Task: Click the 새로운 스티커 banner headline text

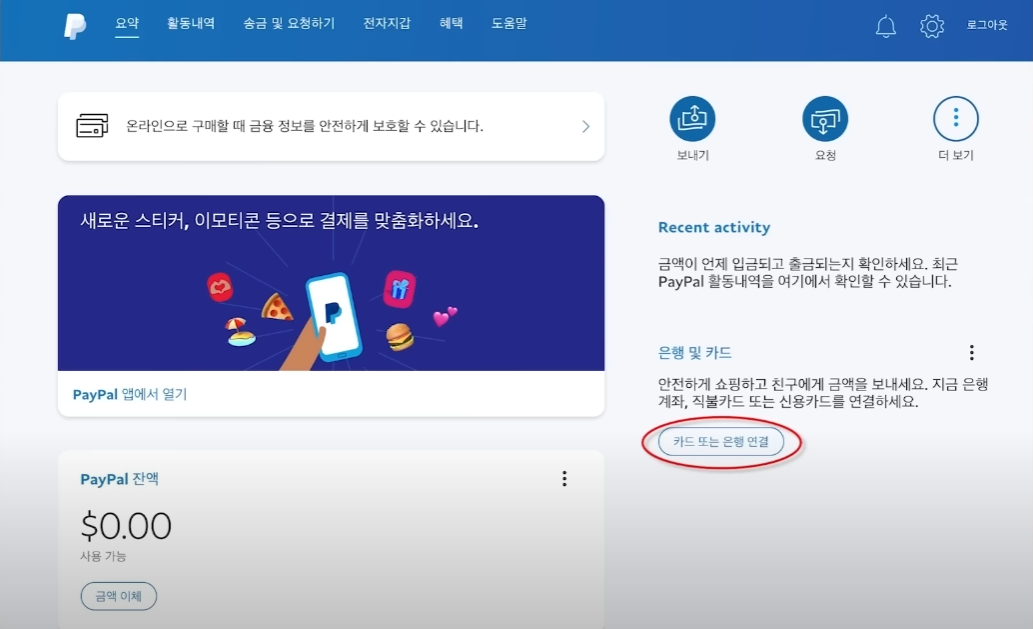Action: coord(279,220)
